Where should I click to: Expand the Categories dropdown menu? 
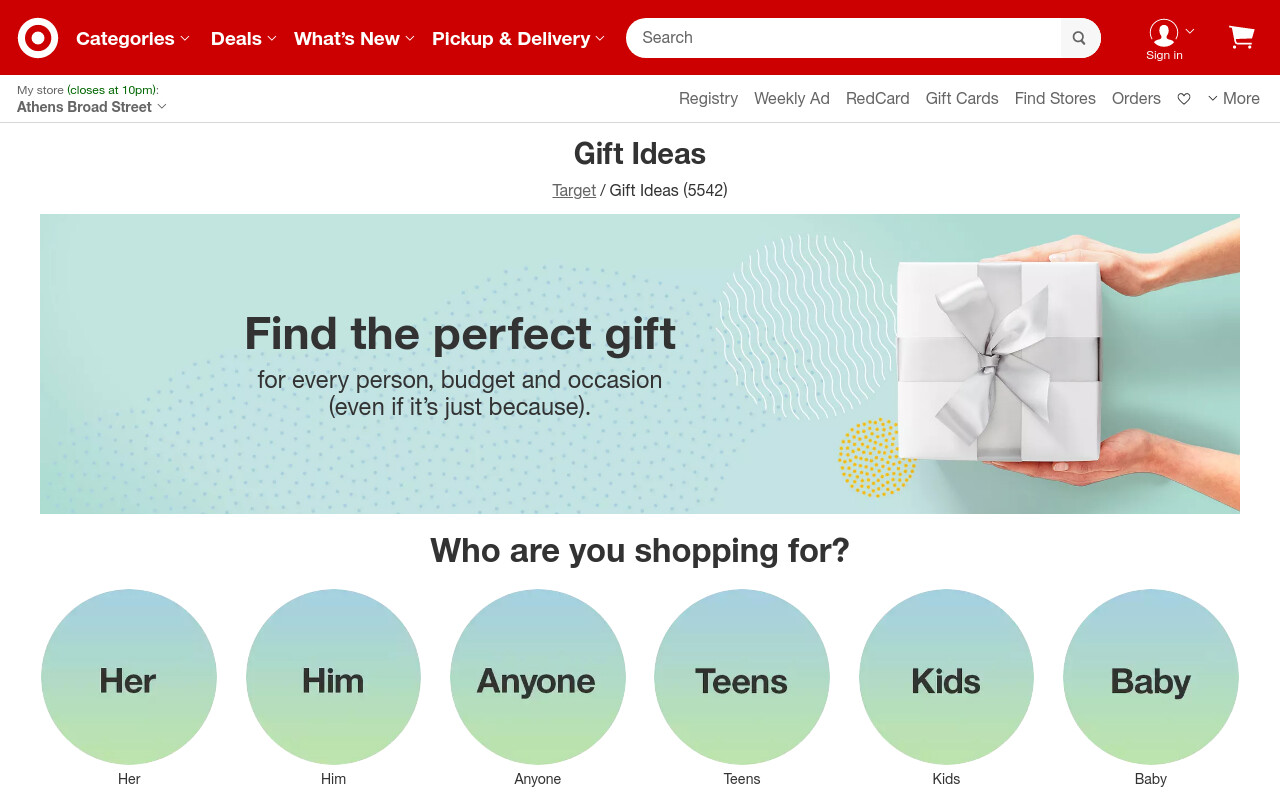133,38
